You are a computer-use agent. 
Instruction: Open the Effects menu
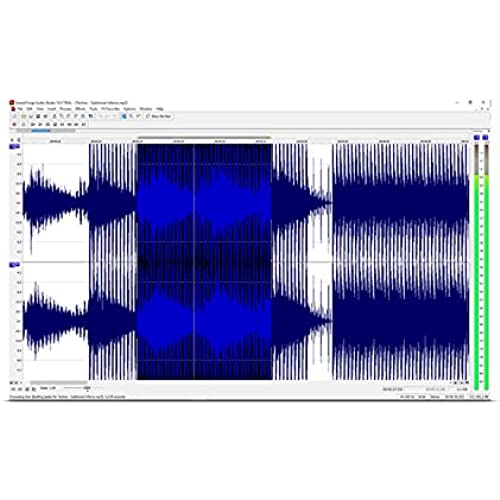[80, 109]
